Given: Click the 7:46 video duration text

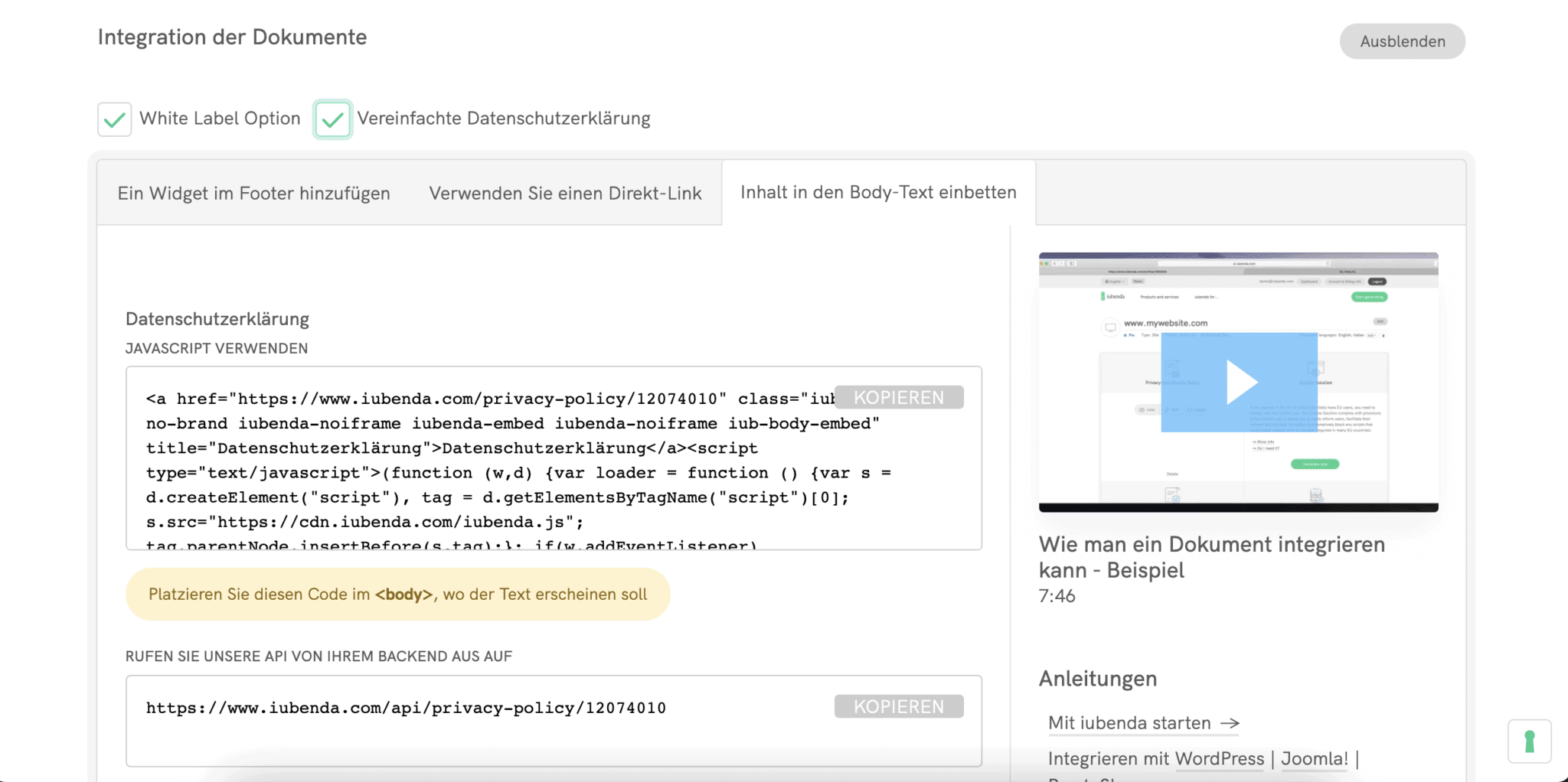Looking at the screenshot, I should tap(1057, 596).
